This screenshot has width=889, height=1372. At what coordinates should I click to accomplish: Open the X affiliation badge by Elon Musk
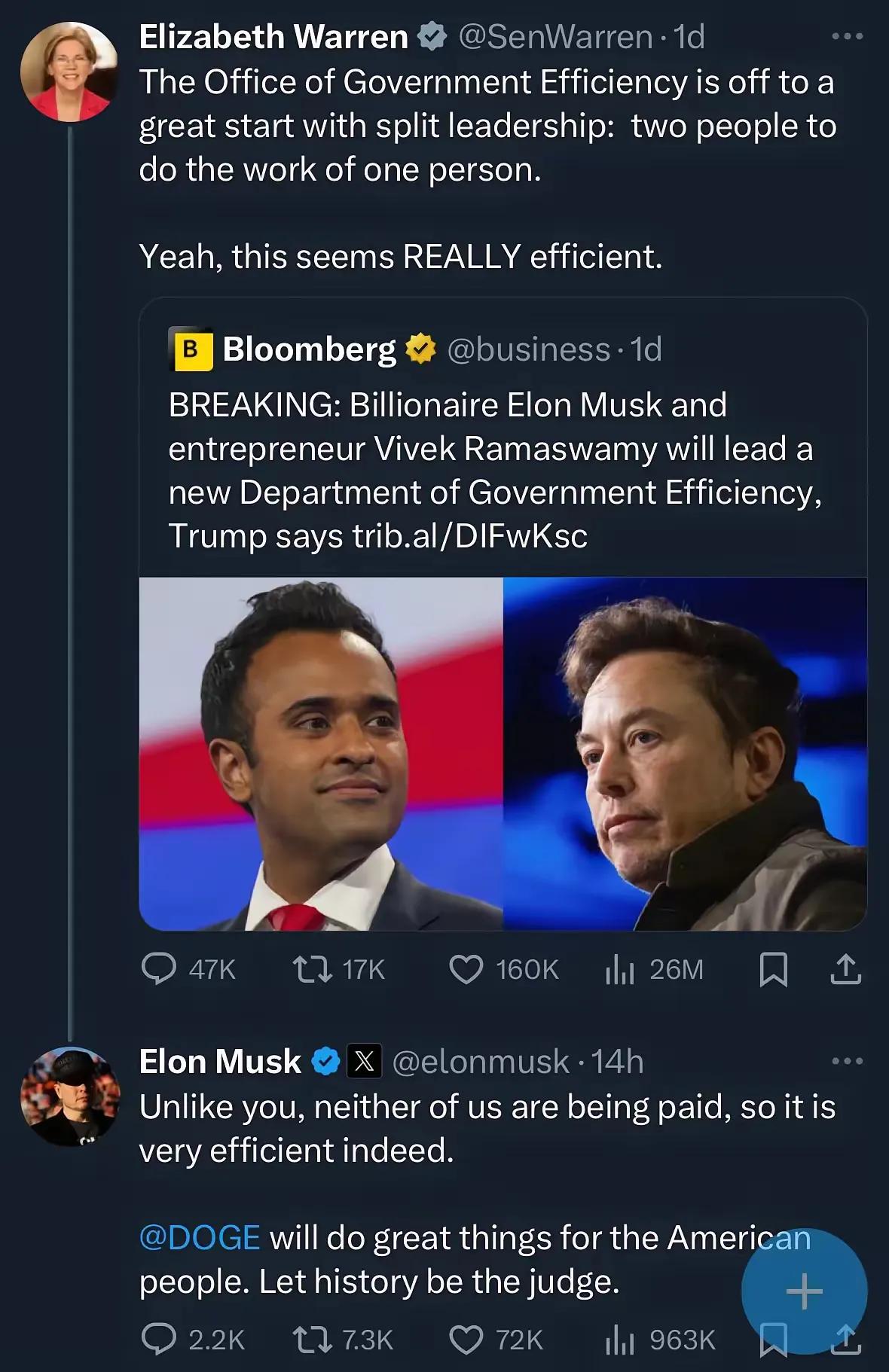pyautogui.click(x=364, y=1061)
